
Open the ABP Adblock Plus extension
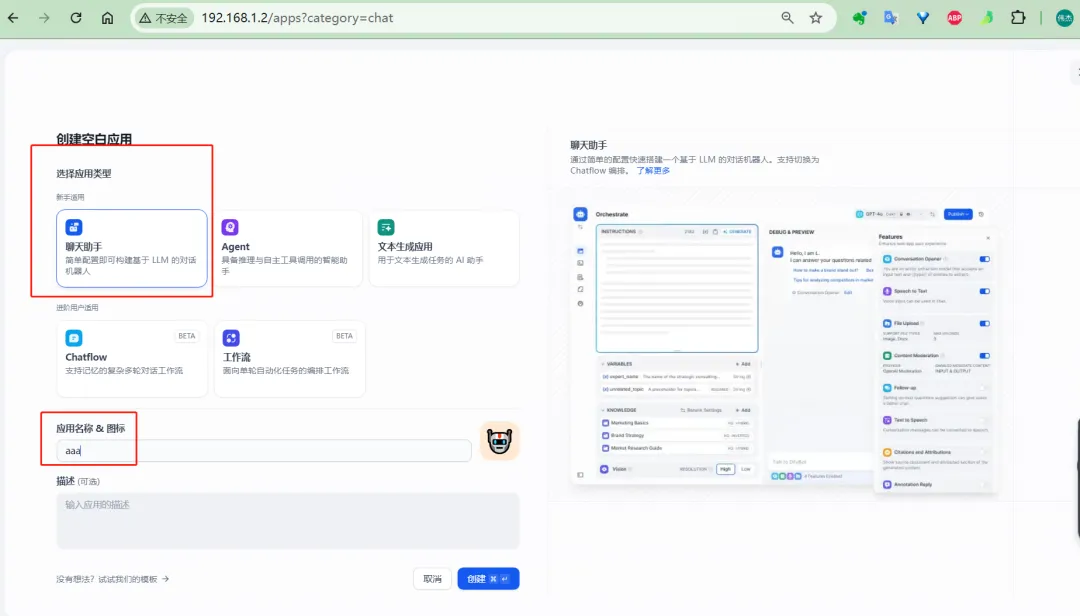pyautogui.click(x=954, y=18)
